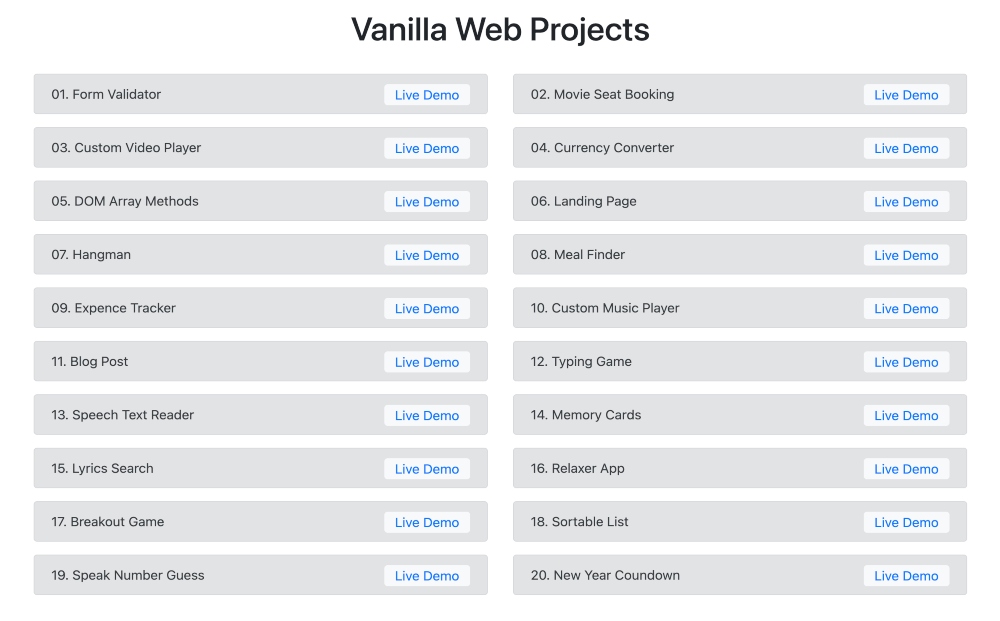View the Sortable List live demo
The height and width of the screenshot is (621, 1000).
pos(906,522)
